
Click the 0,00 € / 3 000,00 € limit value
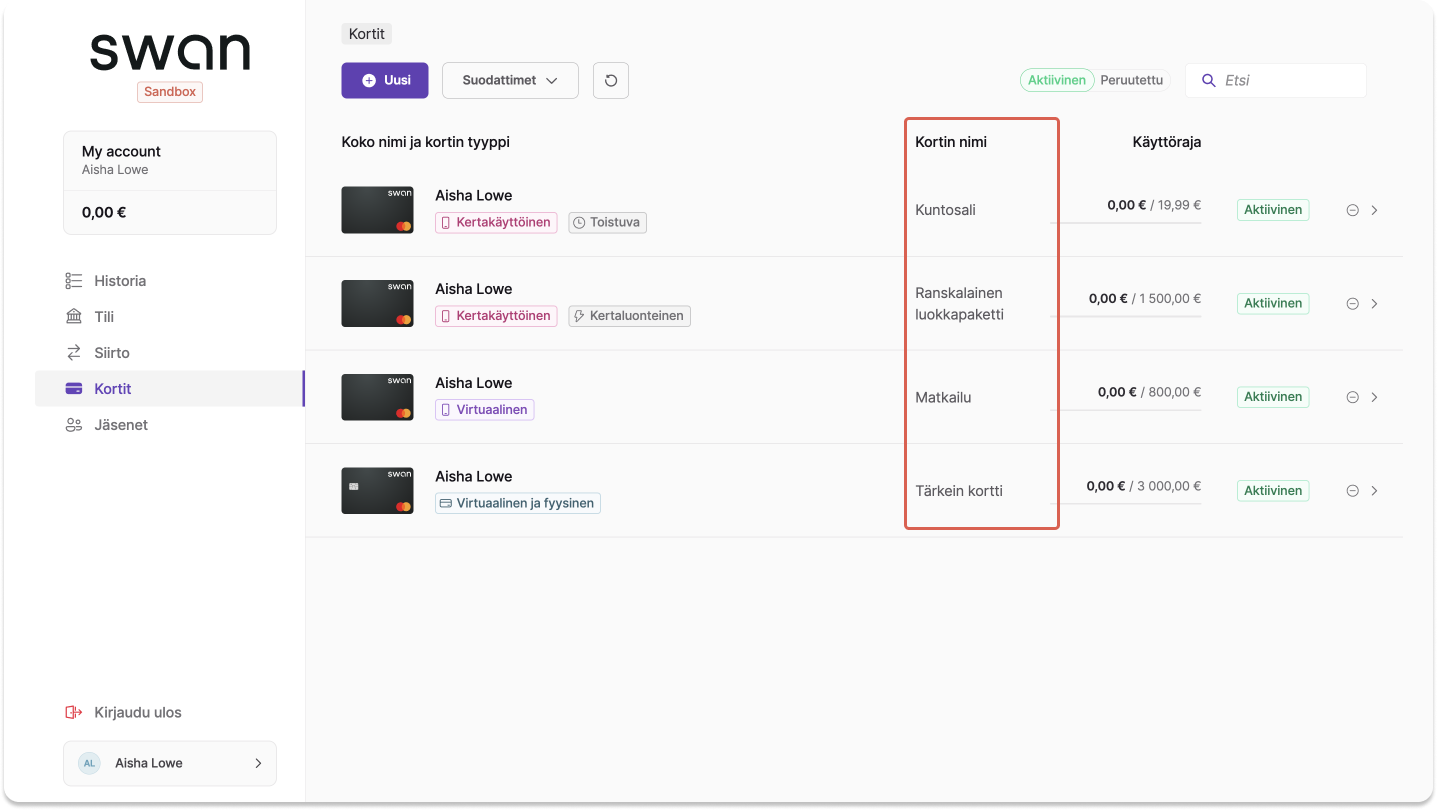coord(1144,486)
